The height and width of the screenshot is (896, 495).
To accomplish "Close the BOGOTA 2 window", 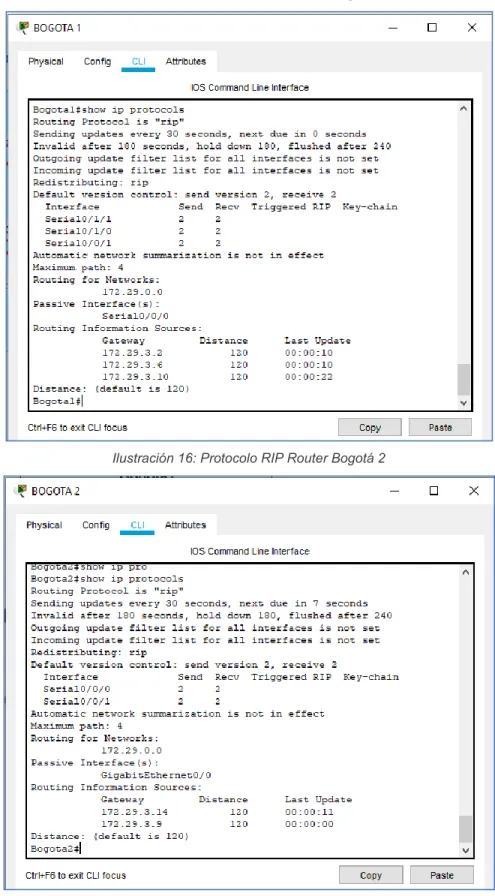I will (473, 491).
